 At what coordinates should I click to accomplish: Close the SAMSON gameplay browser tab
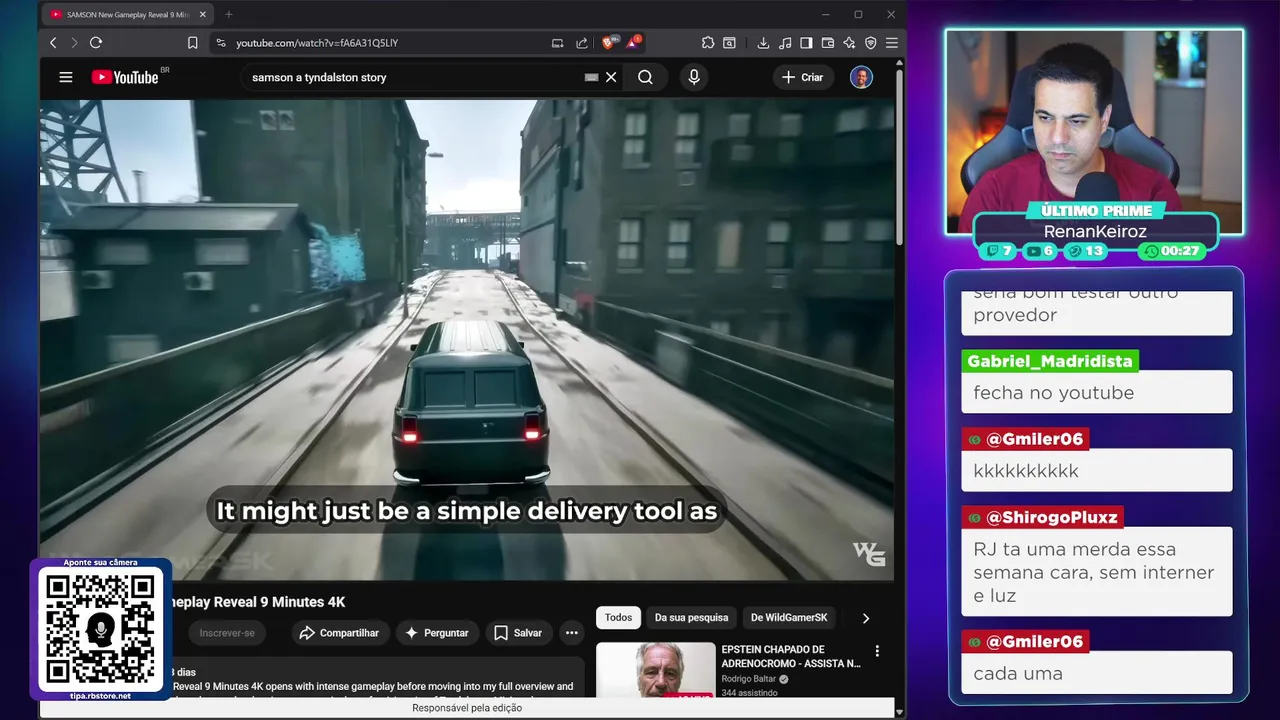point(202,15)
